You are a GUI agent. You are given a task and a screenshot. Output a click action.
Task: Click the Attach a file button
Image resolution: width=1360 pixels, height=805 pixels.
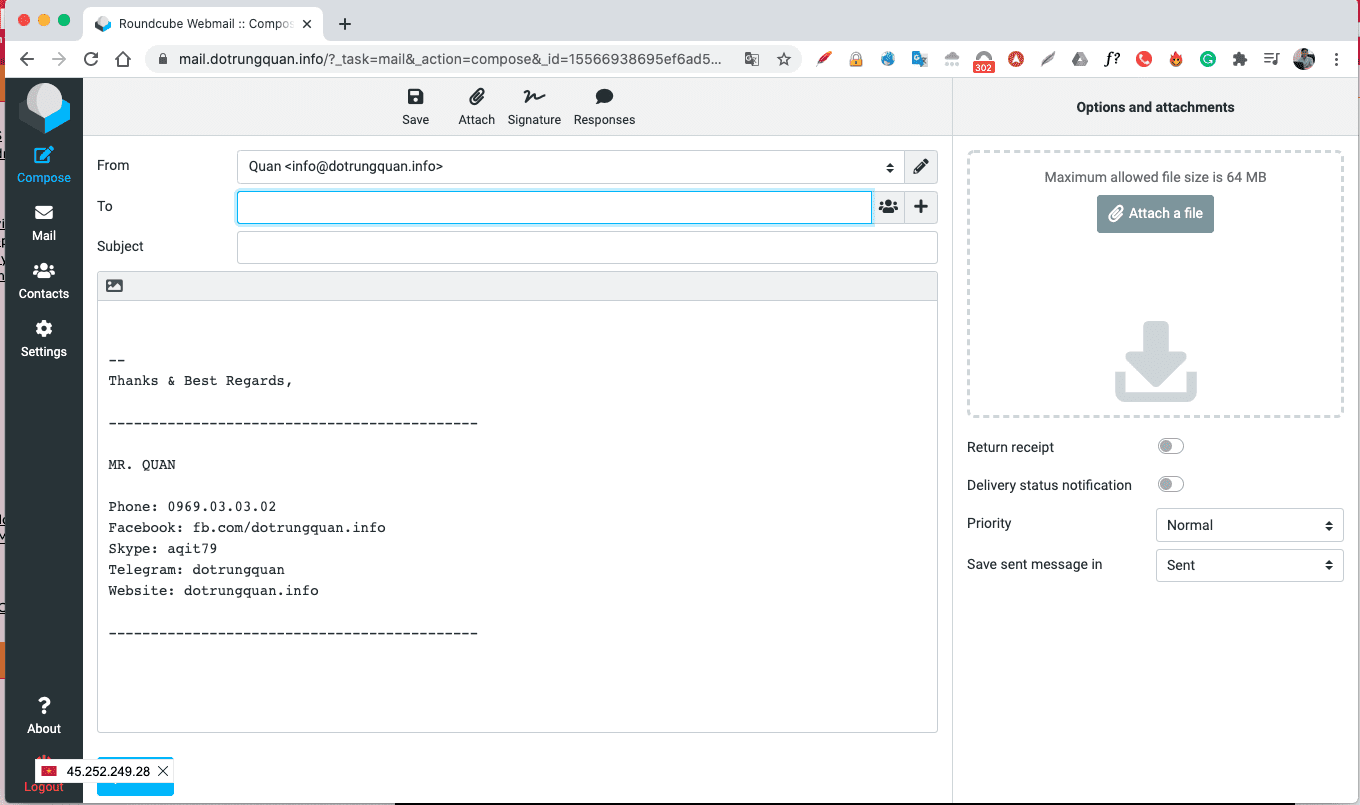1155,214
